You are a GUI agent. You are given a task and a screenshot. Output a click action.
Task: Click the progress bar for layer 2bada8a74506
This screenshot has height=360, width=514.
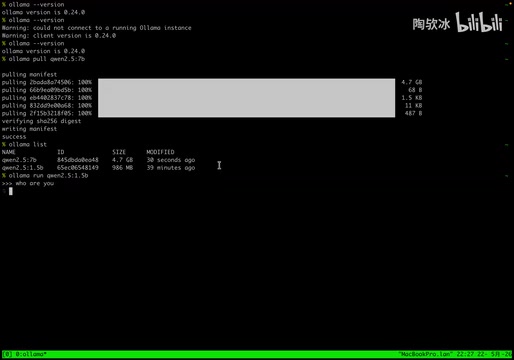(x=246, y=82)
